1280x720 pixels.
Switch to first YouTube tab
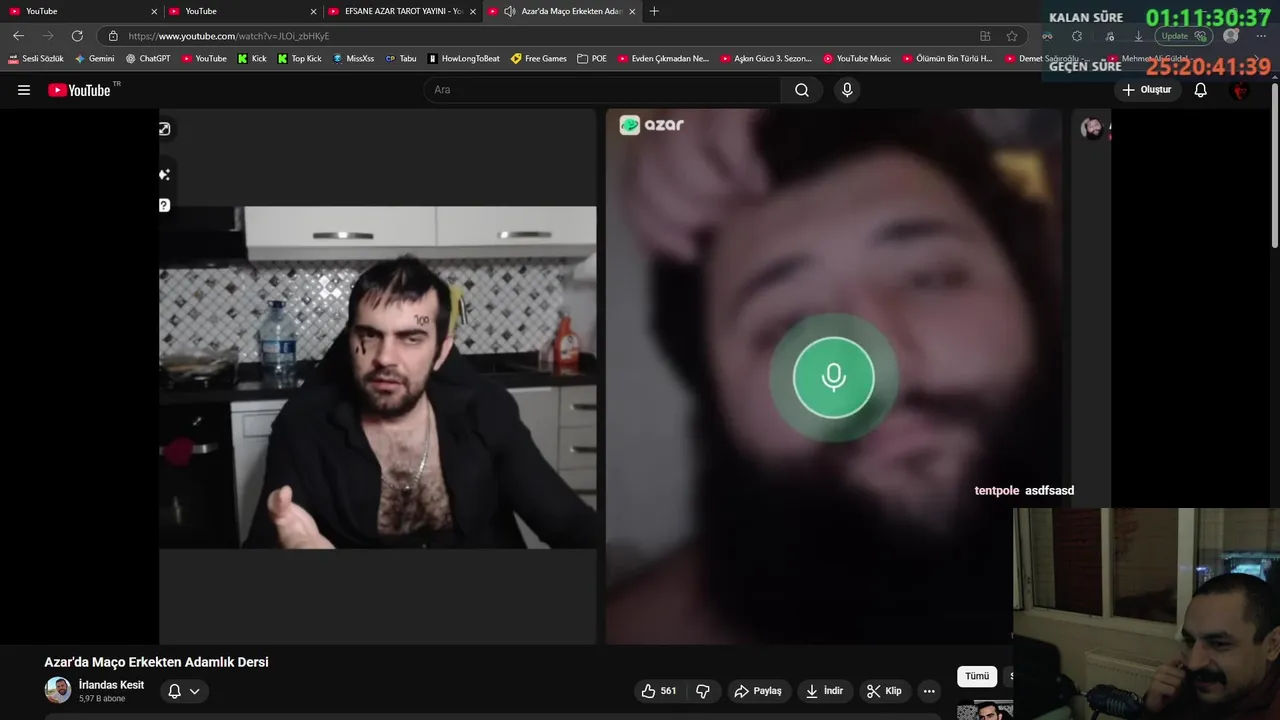click(x=80, y=11)
